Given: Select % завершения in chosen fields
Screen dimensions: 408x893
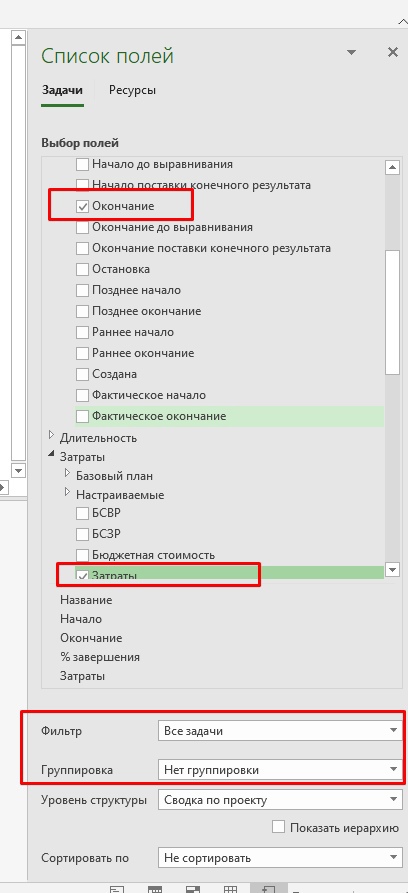Looking at the screenshot, I should [100, 657].
